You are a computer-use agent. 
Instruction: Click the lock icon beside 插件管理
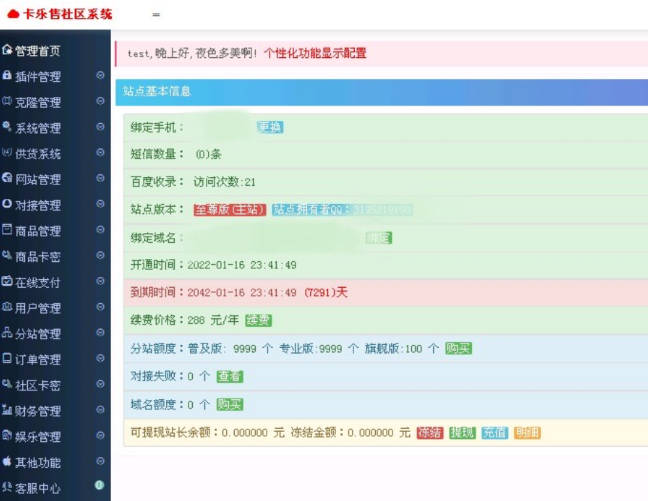point(7,75)
